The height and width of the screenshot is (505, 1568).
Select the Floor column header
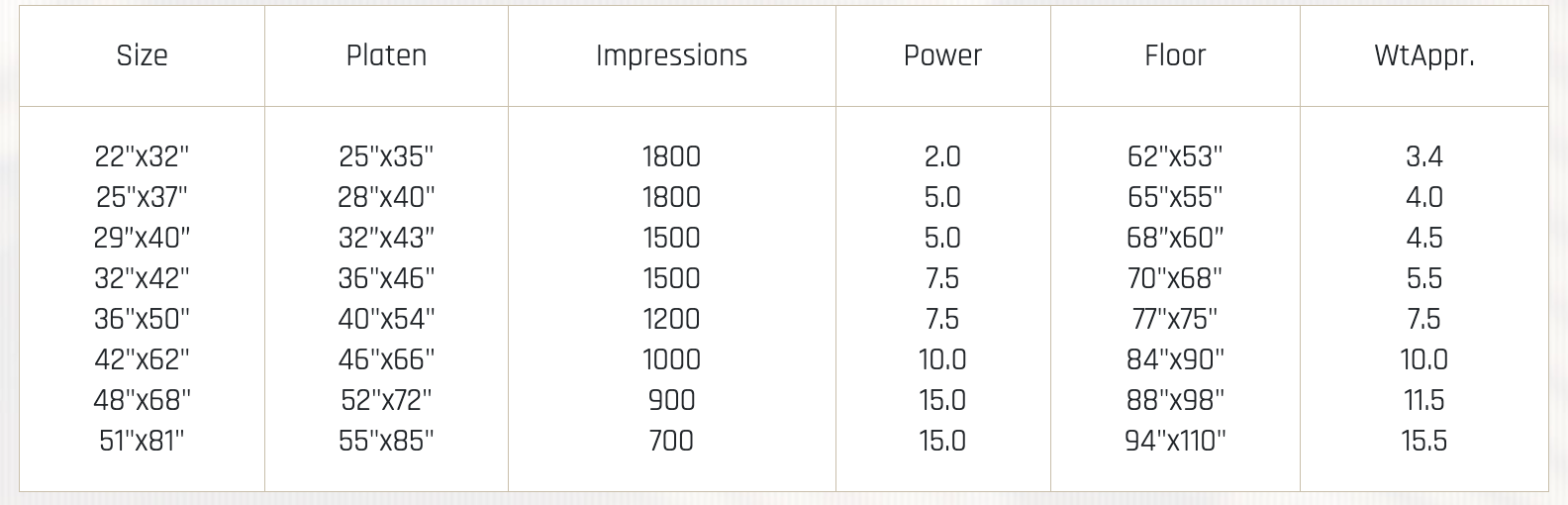(1175, 55)
